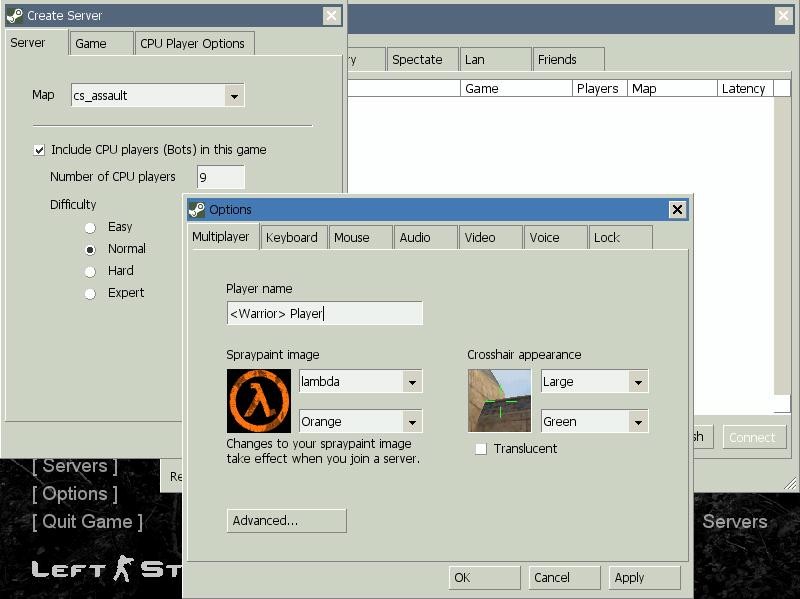The width and height of the screenshot is (800, 599).
Task: Switch to the Keyboard tab in Options
Action: [294, 237]
